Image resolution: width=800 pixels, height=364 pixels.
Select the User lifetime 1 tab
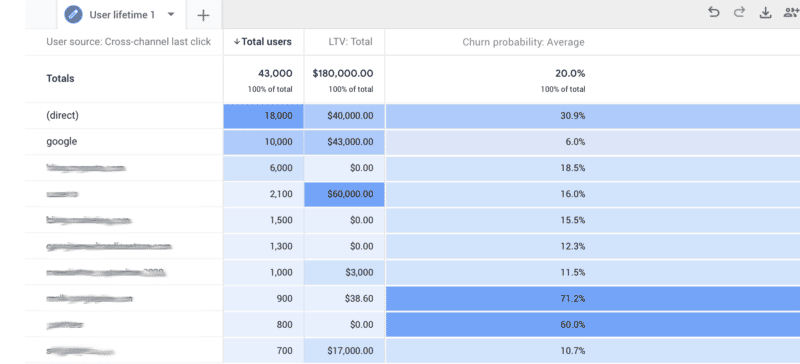pyautogui.click(x=122, y=15)
